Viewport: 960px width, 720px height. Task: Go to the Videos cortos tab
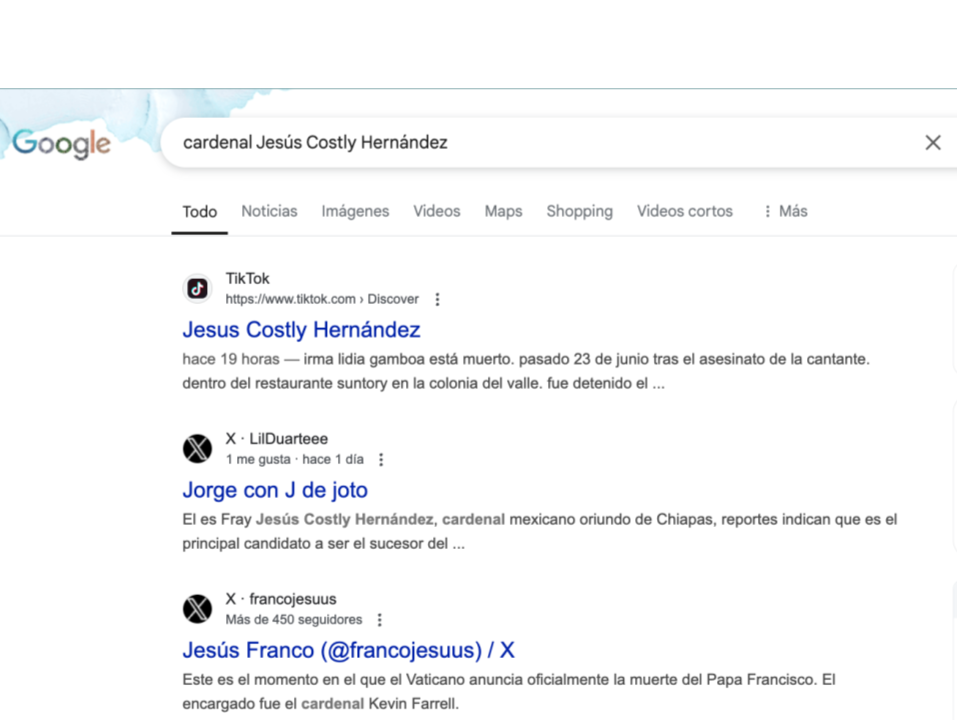point(684,211)
